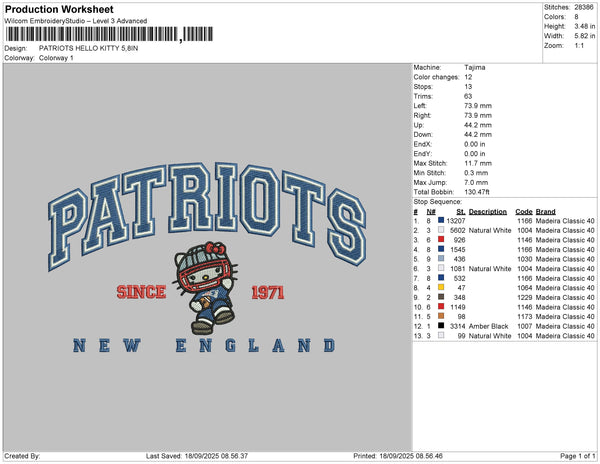This screenshot has width=600, height=464.
Task: Click the Min Stitch value 0.3 mm
Action: click(476, 173)
